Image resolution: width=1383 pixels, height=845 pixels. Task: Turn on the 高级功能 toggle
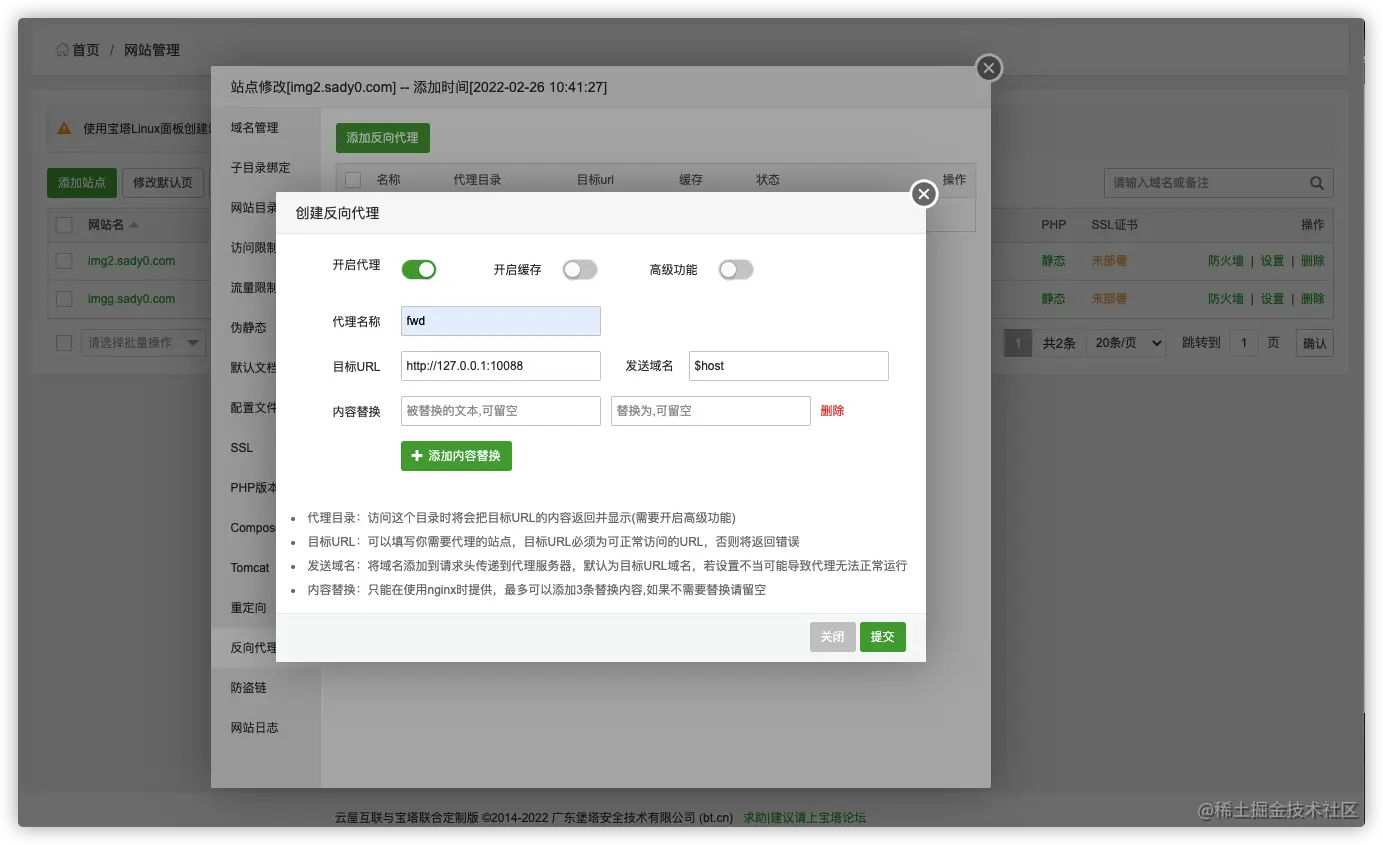pyautogui.click(x=736, y=269)
